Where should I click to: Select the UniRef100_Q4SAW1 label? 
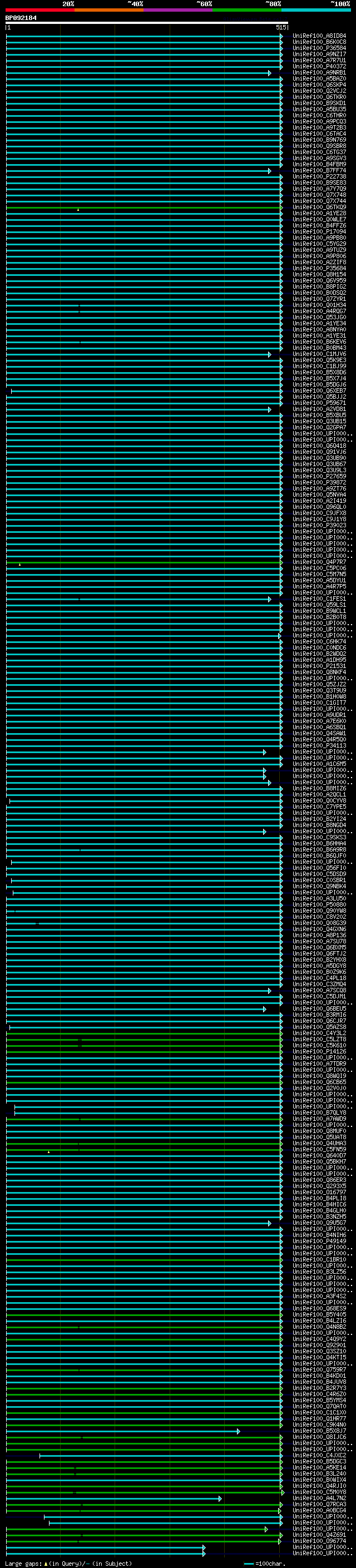(319, 734)
